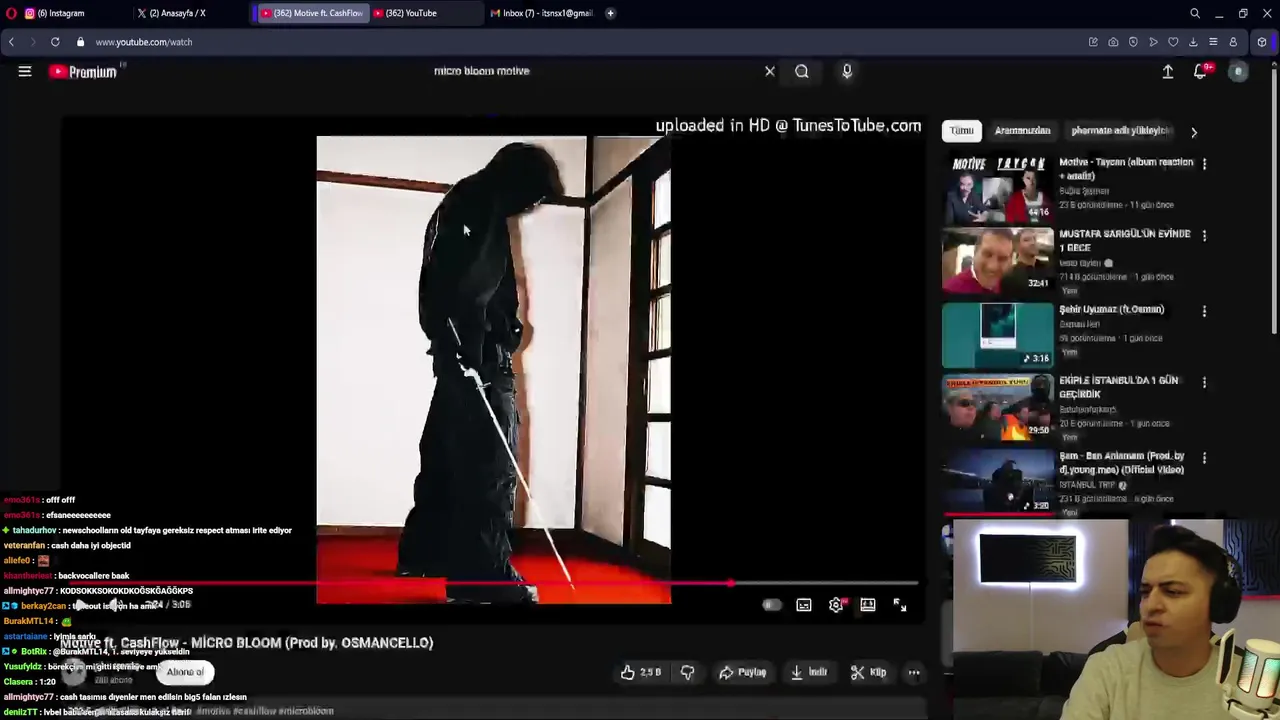This screenshot has height=720, width=1280.
Task: Create a clip with Klip button
Action: coord(868,673)
